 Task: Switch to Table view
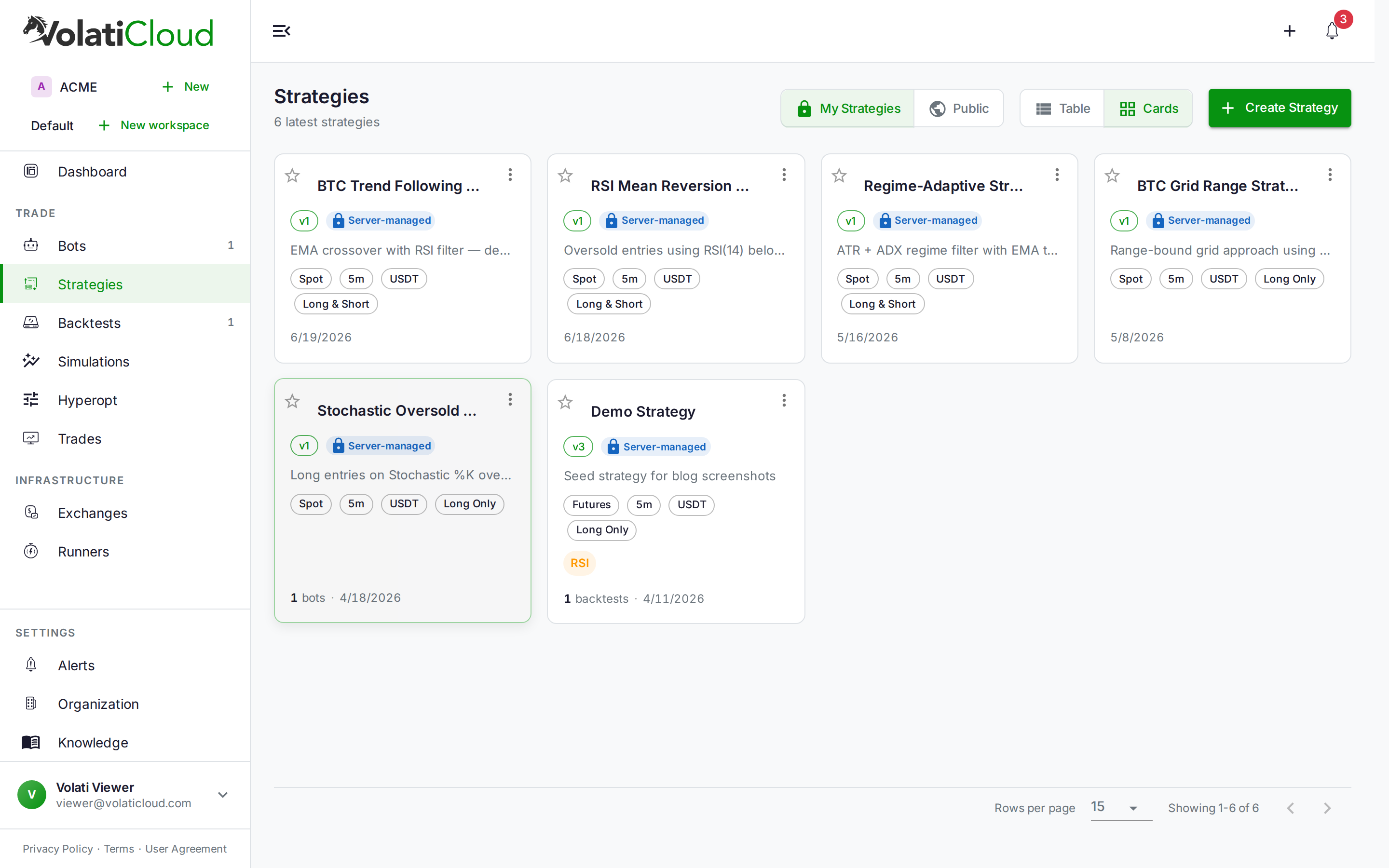1062,108
